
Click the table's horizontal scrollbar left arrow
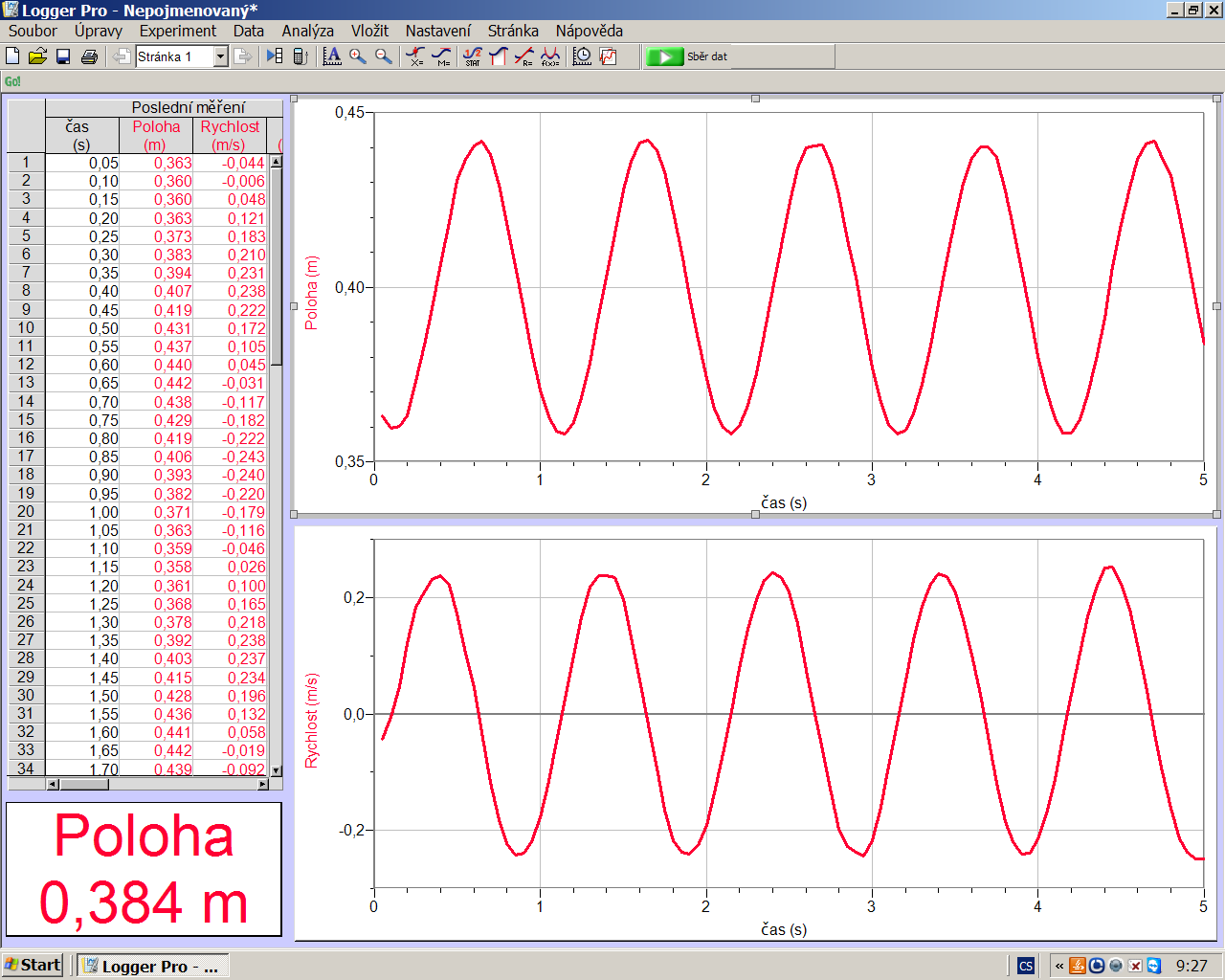[53, 784]
